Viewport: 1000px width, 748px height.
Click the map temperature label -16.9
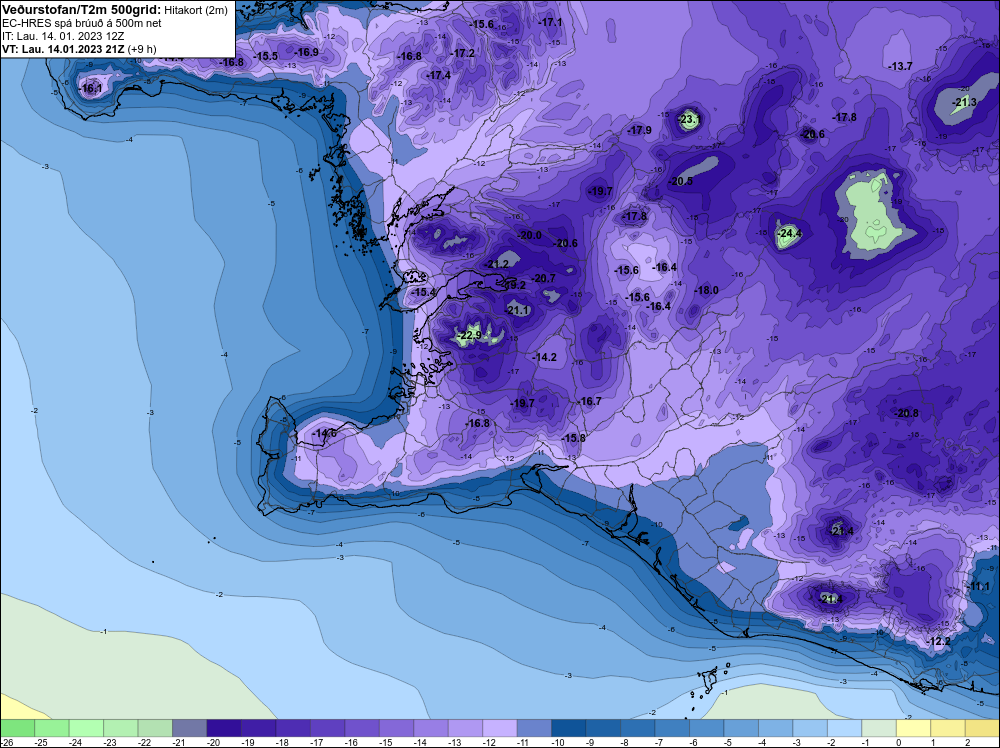tap(307, 52)
